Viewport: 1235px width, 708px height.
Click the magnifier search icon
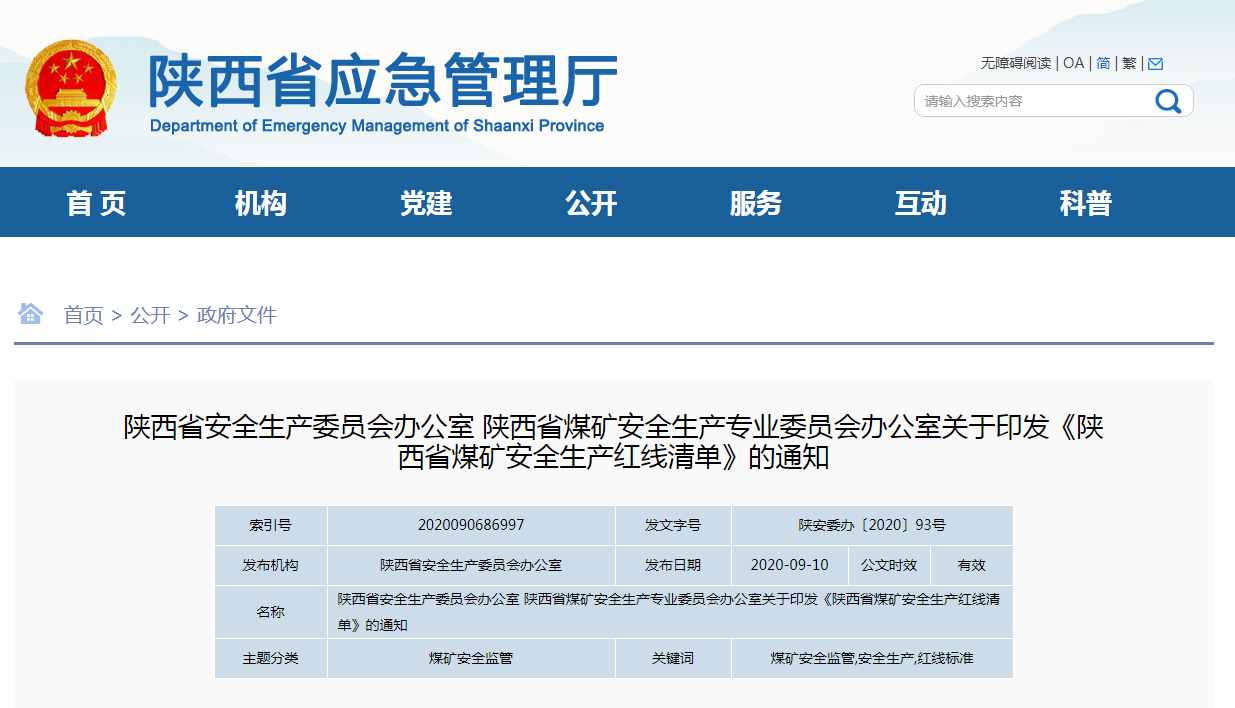point(1168,101)
